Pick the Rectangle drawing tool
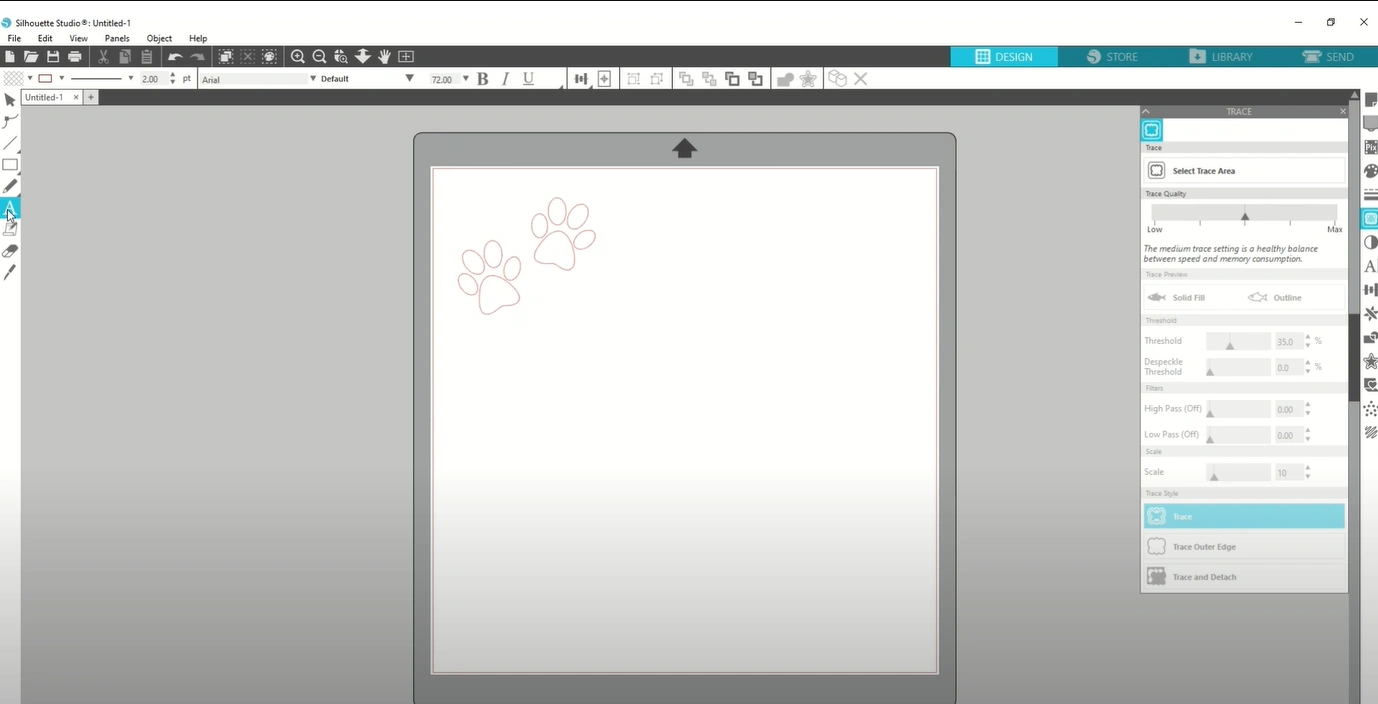 pyautogui.click(x=10, y=165)
